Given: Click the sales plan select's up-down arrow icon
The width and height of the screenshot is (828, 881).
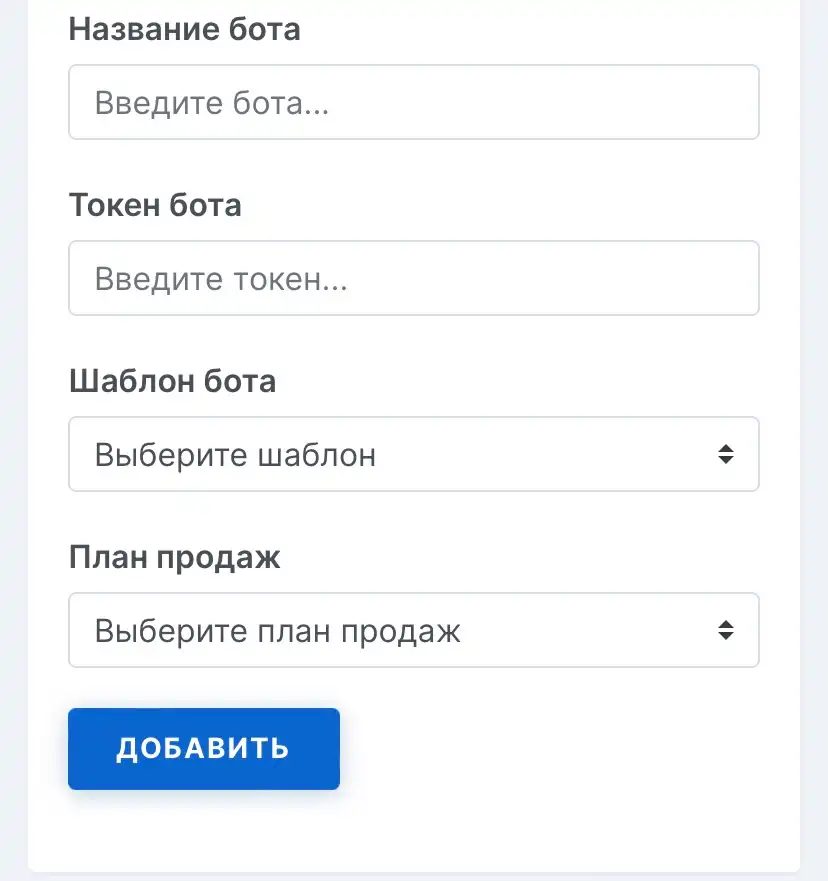Looking at the screenshot, I should pyautogui.click(x=726, y=630).
